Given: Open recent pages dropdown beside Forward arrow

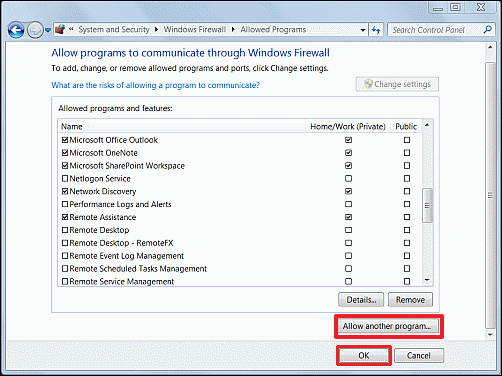Looking at the screenshot, I should 48,30.
